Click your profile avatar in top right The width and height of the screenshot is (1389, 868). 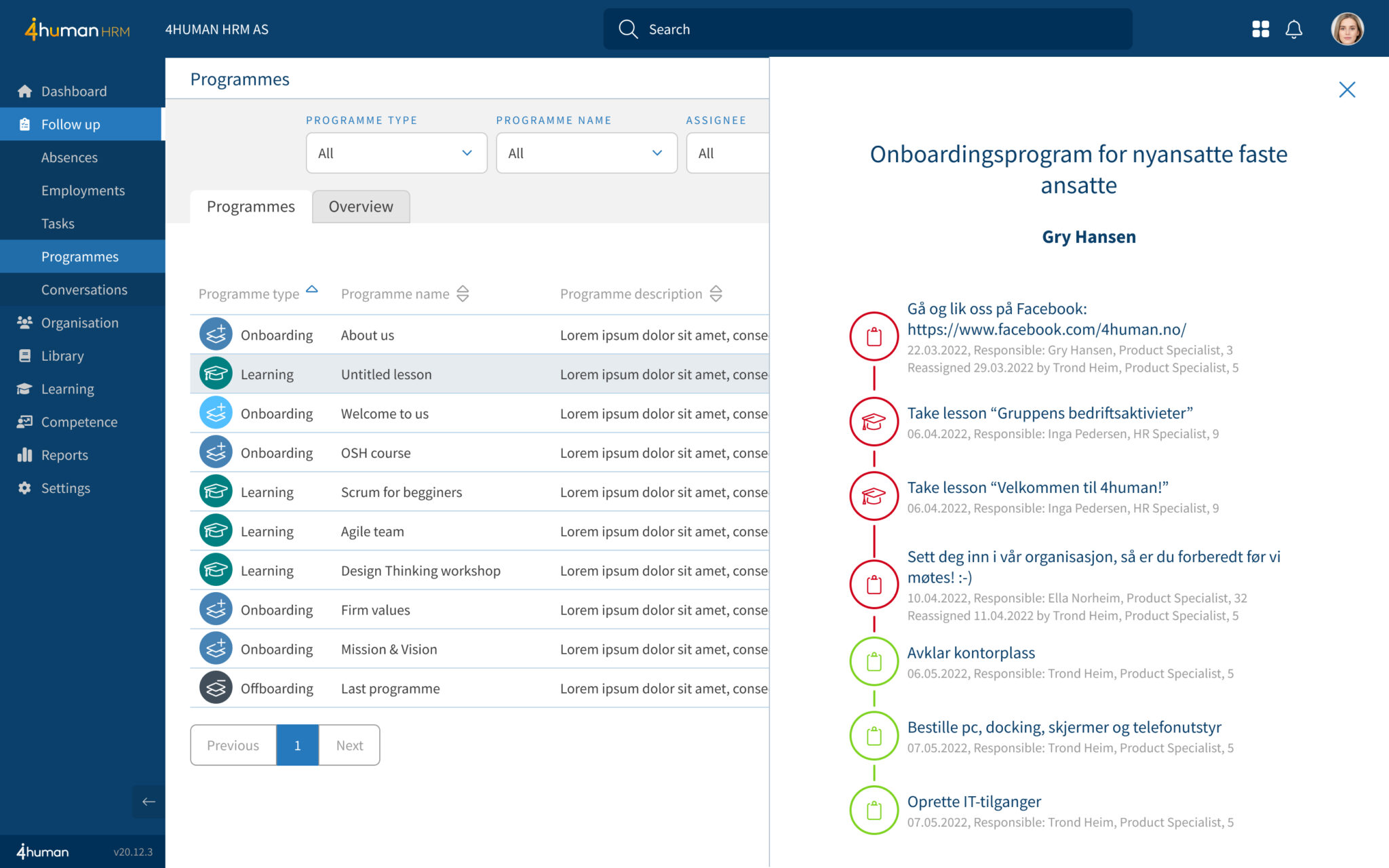(x=1348, y=28)
